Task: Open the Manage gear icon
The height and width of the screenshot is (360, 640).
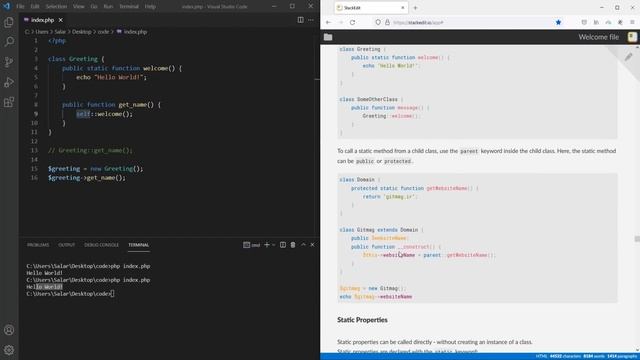Action: [x=9, y=350]
